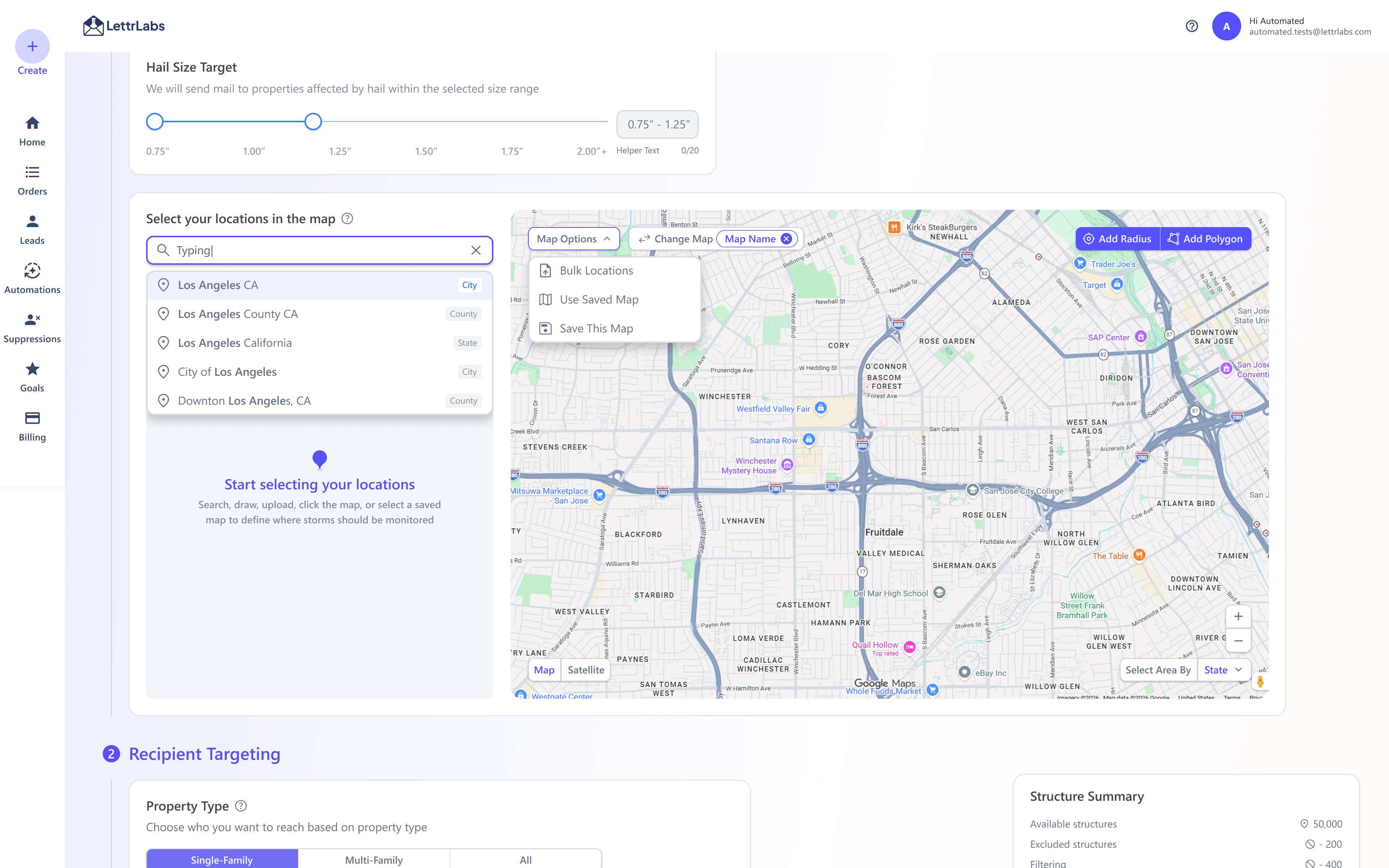This screenshot has height=868, width=1389.
Task: Click the SAP Center map marker
Action: coord(1141,336)
